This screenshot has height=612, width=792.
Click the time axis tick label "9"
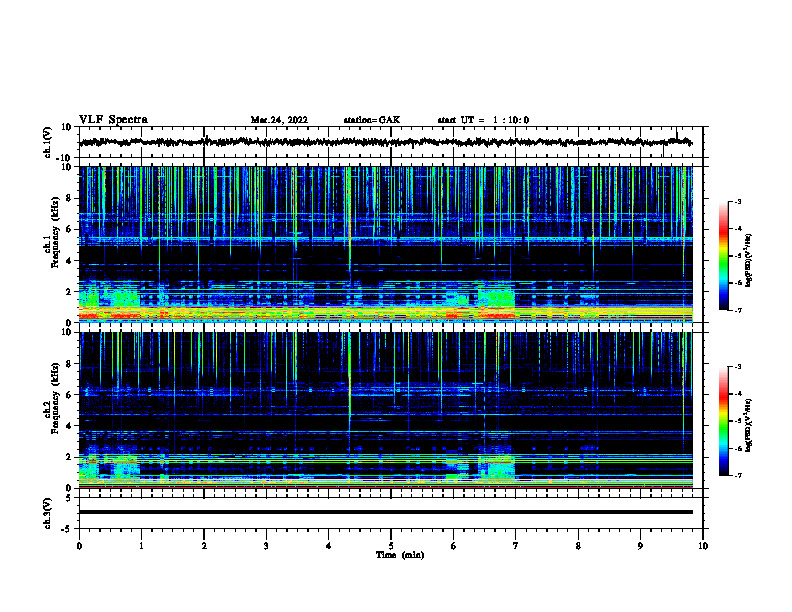640,546
